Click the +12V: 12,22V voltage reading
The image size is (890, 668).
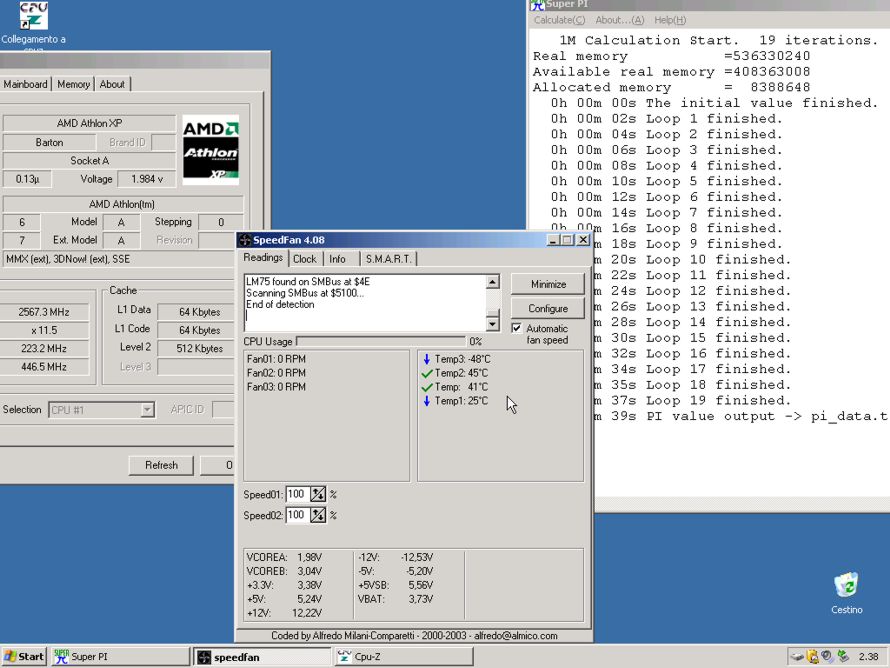(284, 613)
